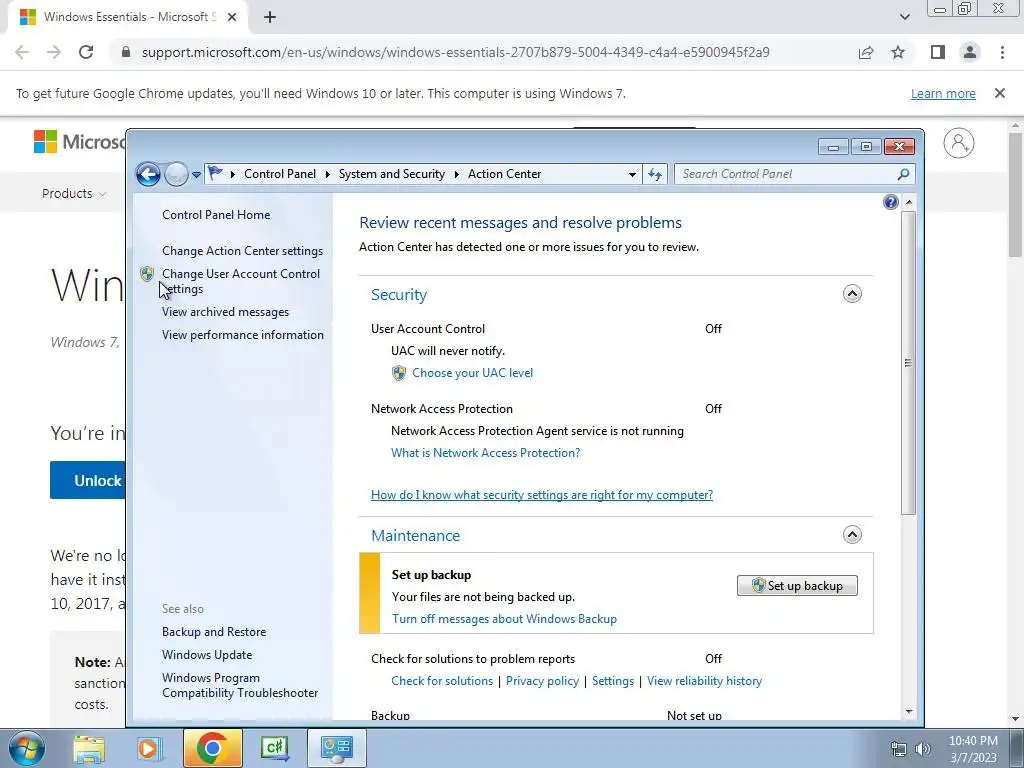Open View archived messages

pyautogui.click(x=225, y=312)
